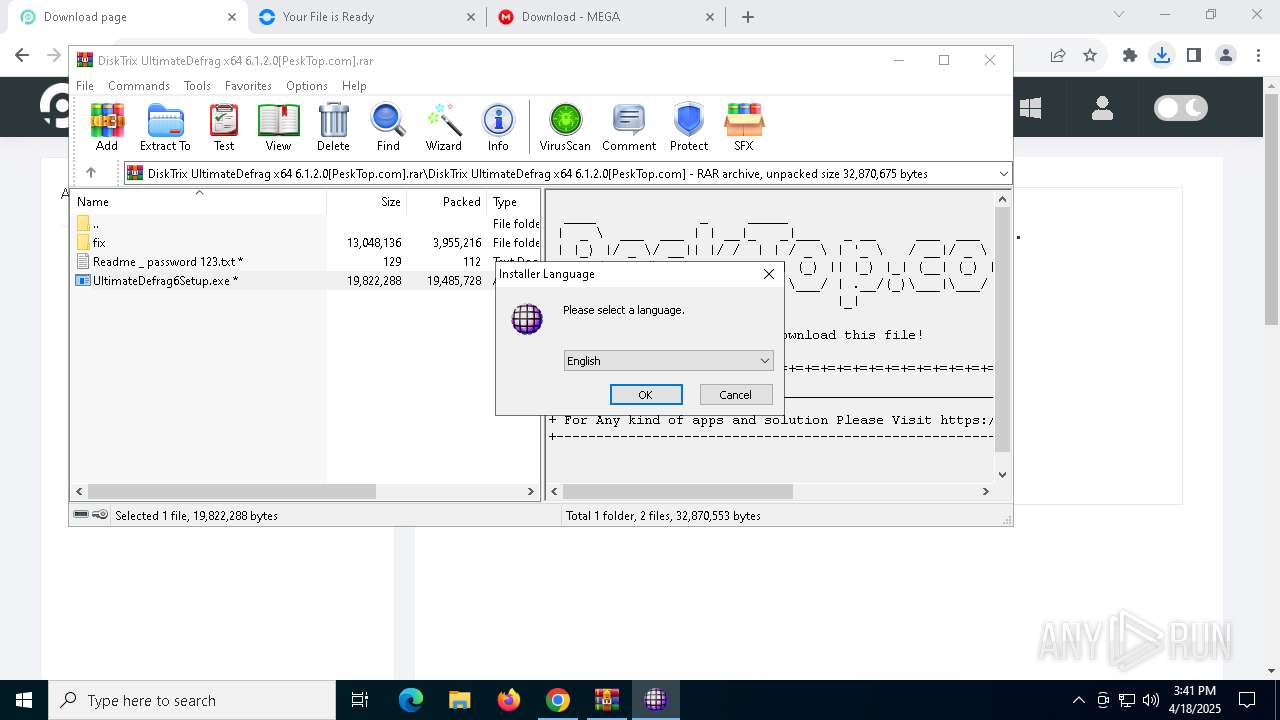
Task: Click the Windows taskbar search box
Action: pyautogui.click(x=192, y=700)
